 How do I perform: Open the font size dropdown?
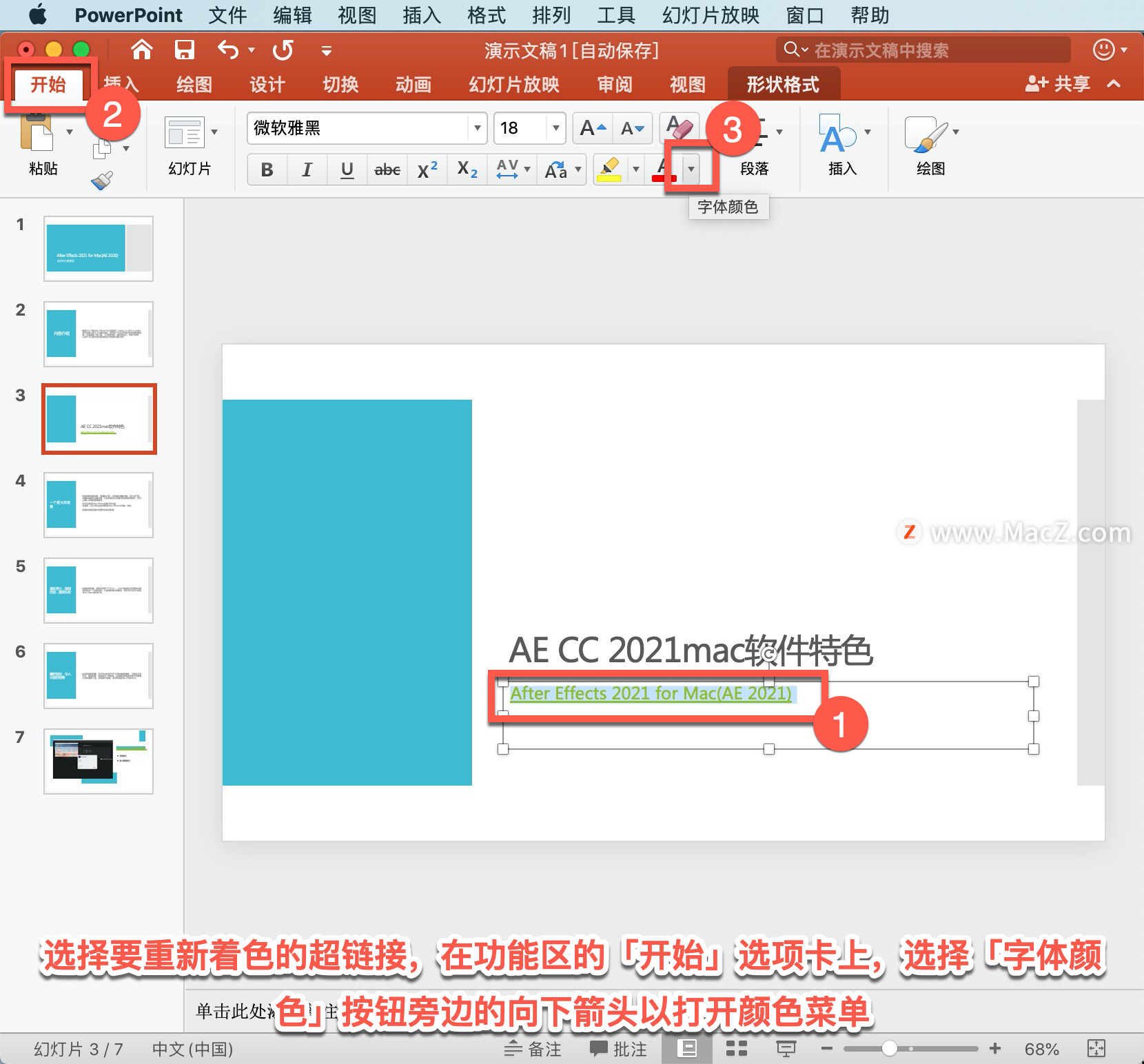[x=555, y=128]
